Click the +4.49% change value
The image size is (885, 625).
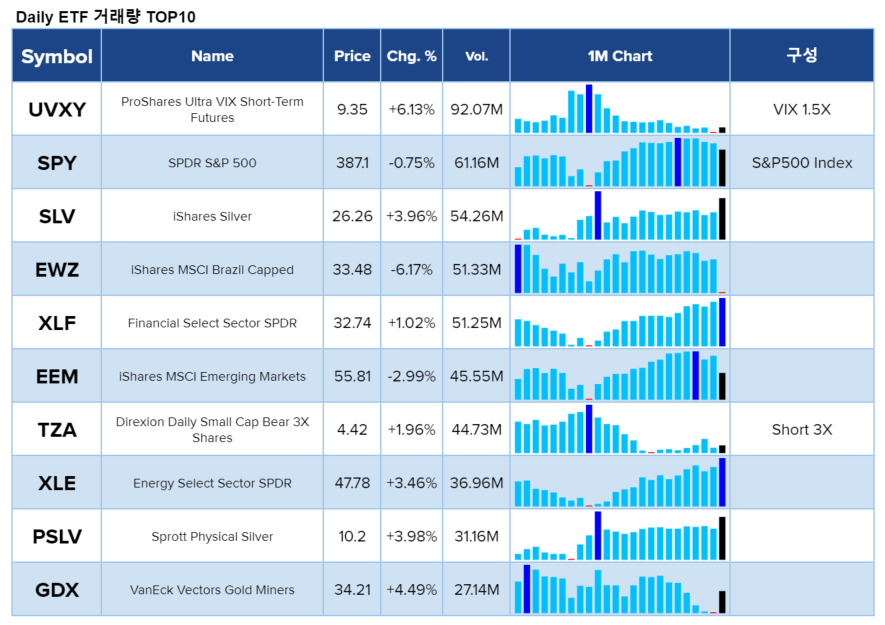tap(411, 590)
